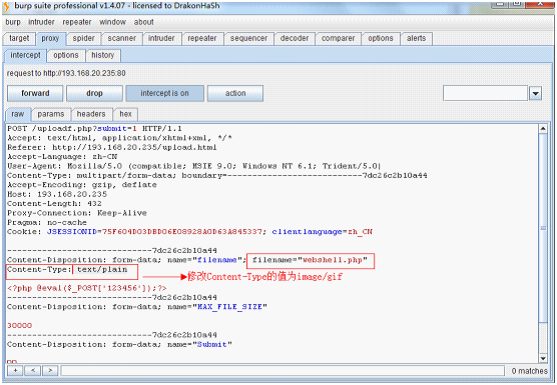Click the Proxy-Connection: Keep-Alive line
This screenshot has height=385, width=557.
pos(77,213)
